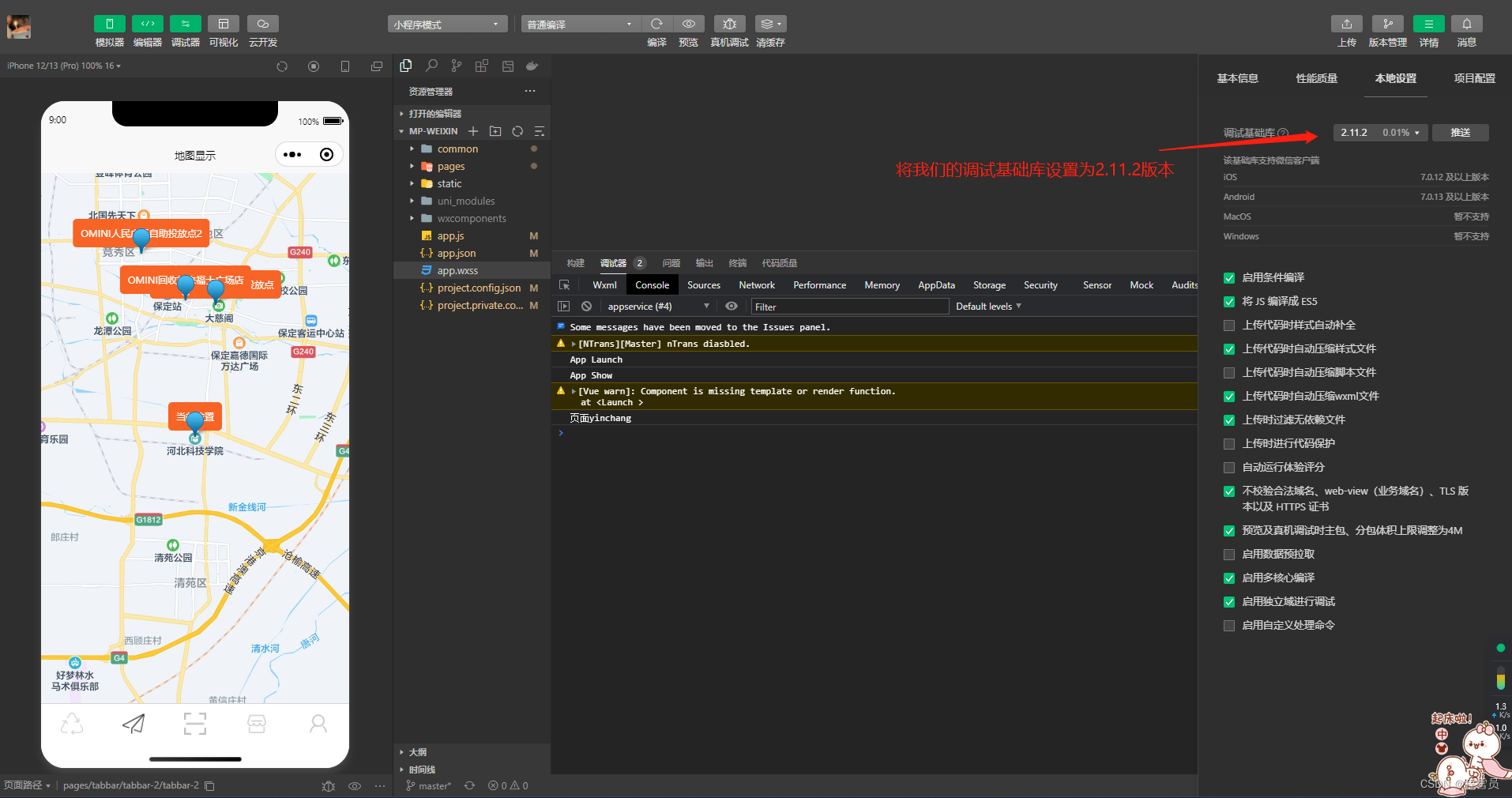Viewport: 1512px width, 798px height.
Task: Open the explorer files icon in sidebar
Action: point(406,66)
